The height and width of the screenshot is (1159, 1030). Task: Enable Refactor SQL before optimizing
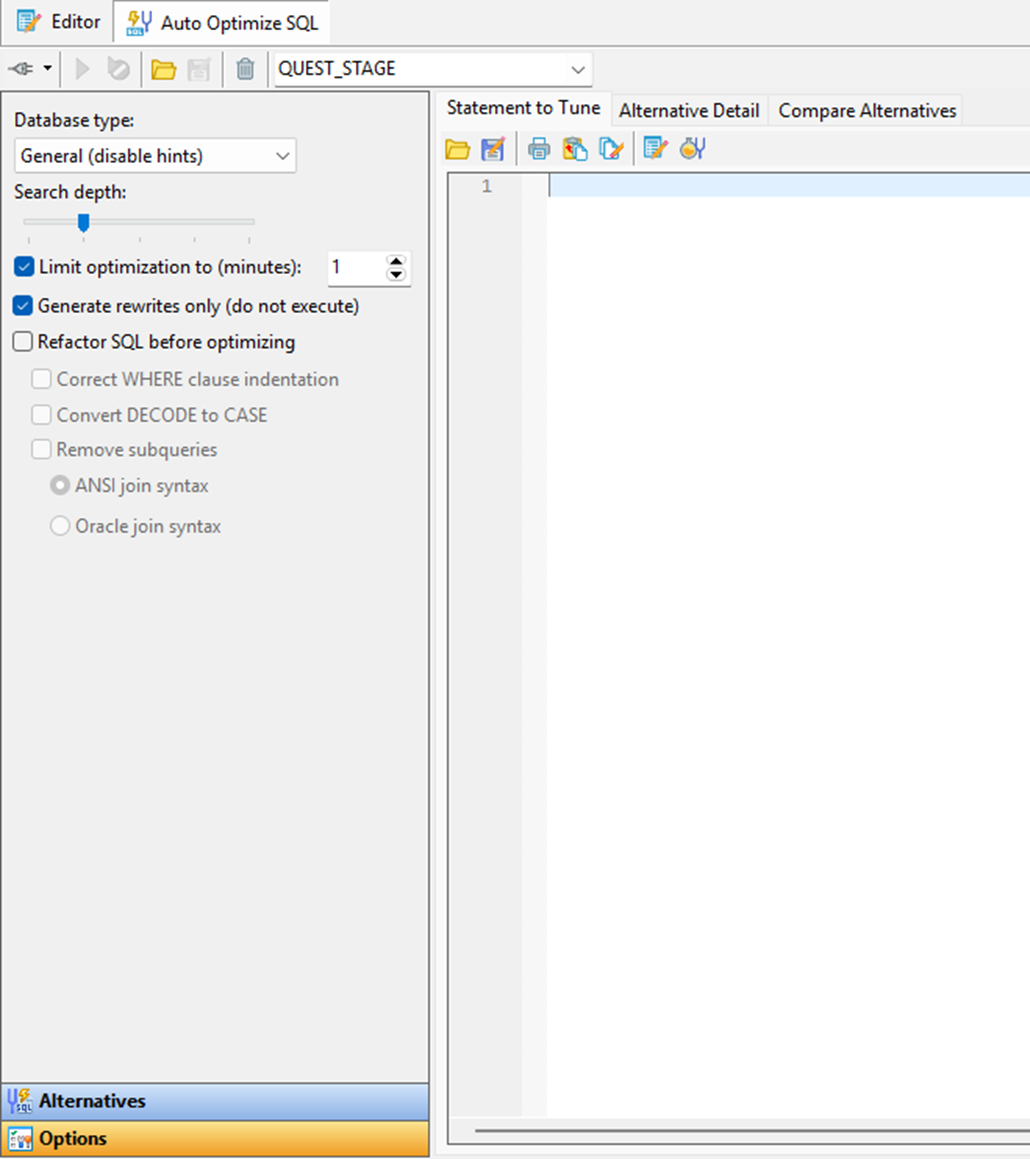click(x=24, y=341)
